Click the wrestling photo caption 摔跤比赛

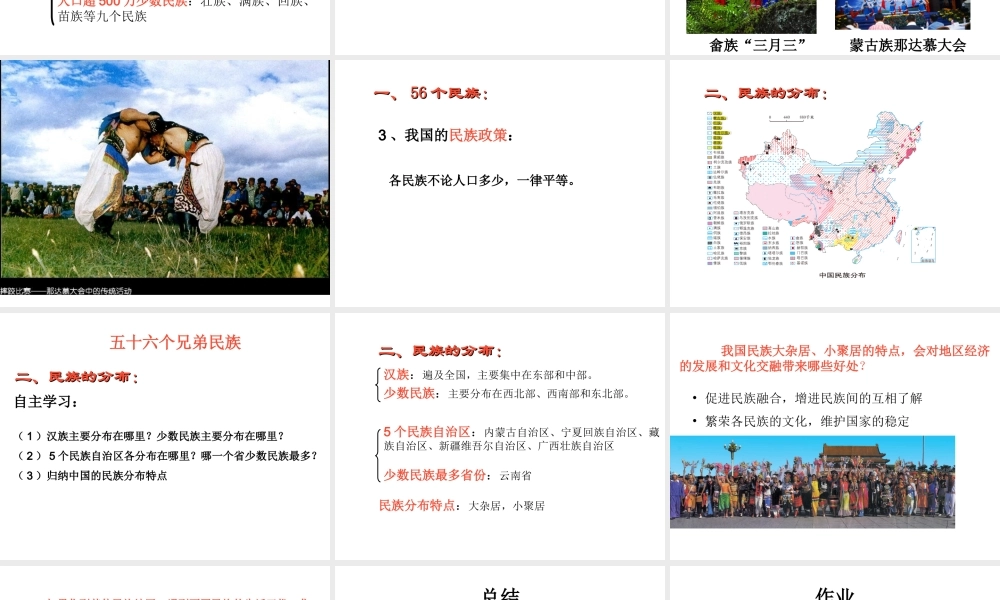pyautogui.click(x=66, y=291)
